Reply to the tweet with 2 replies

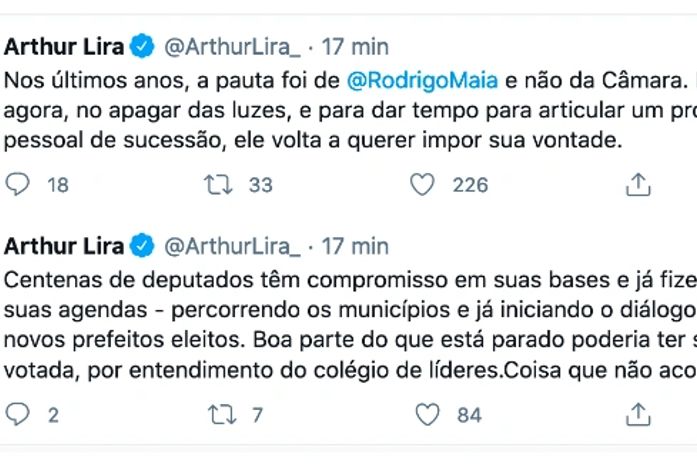tap(18, 413)
